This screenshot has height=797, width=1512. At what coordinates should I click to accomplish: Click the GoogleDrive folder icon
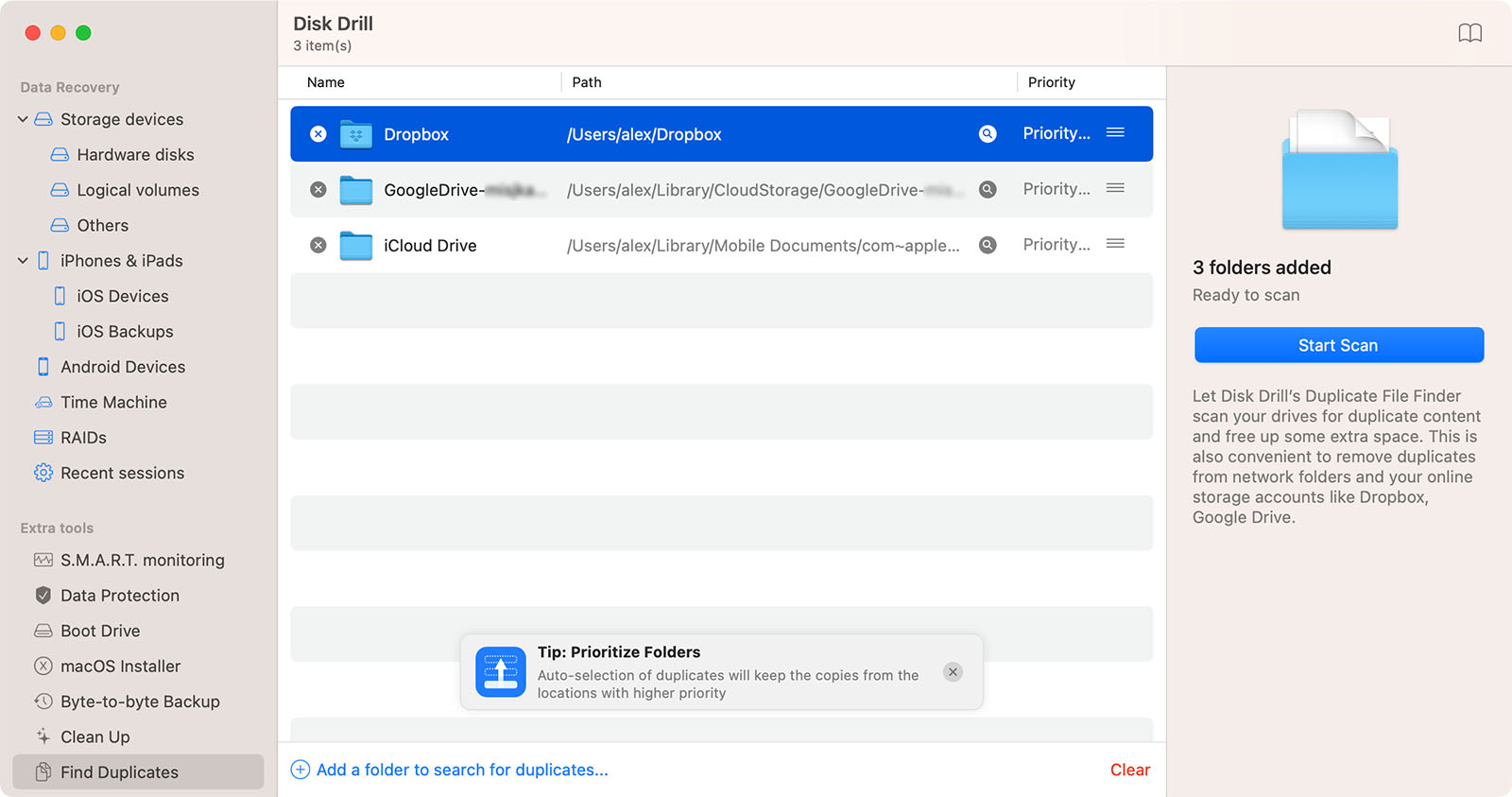point(356,190)
